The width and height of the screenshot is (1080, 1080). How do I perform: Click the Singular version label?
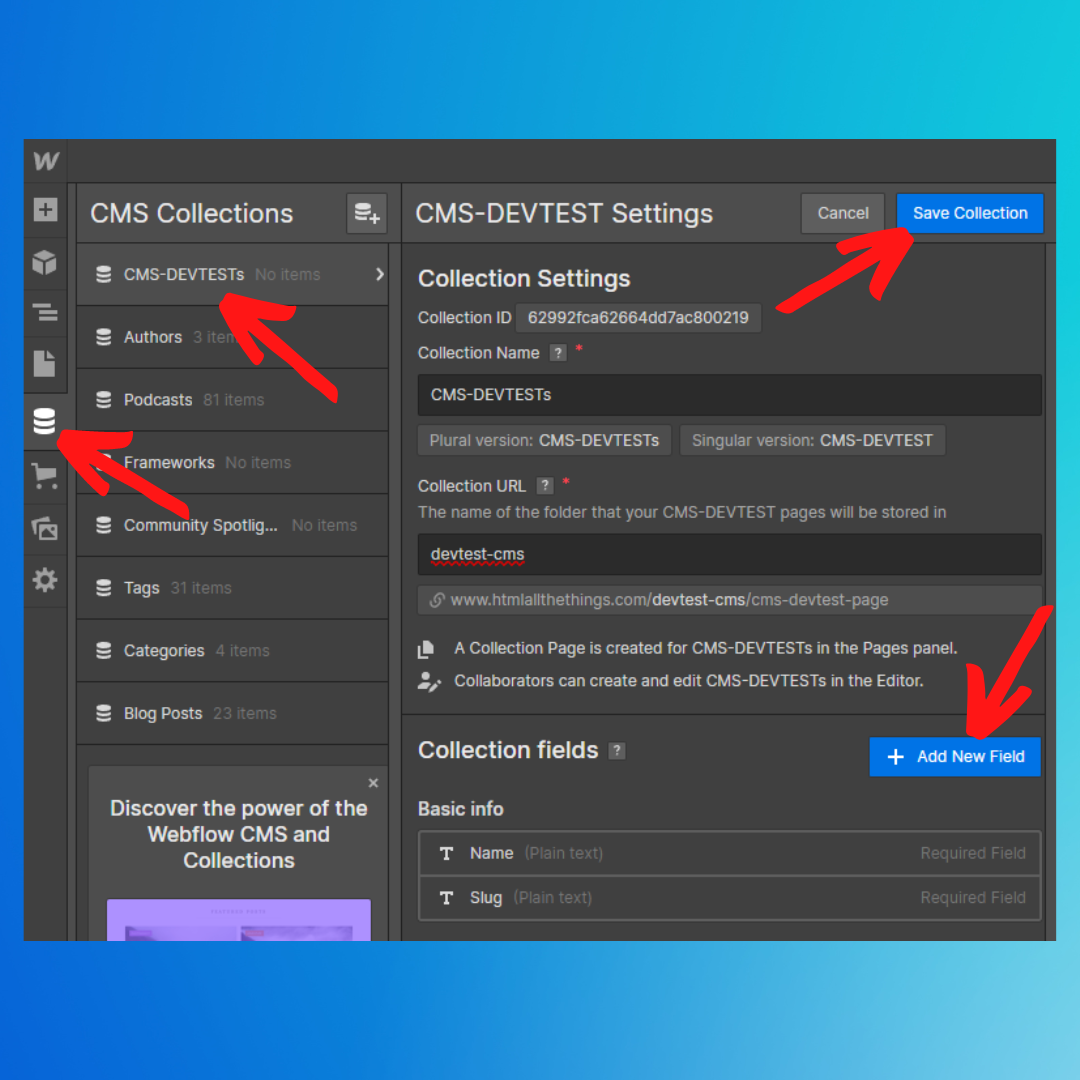pos(812,441)
